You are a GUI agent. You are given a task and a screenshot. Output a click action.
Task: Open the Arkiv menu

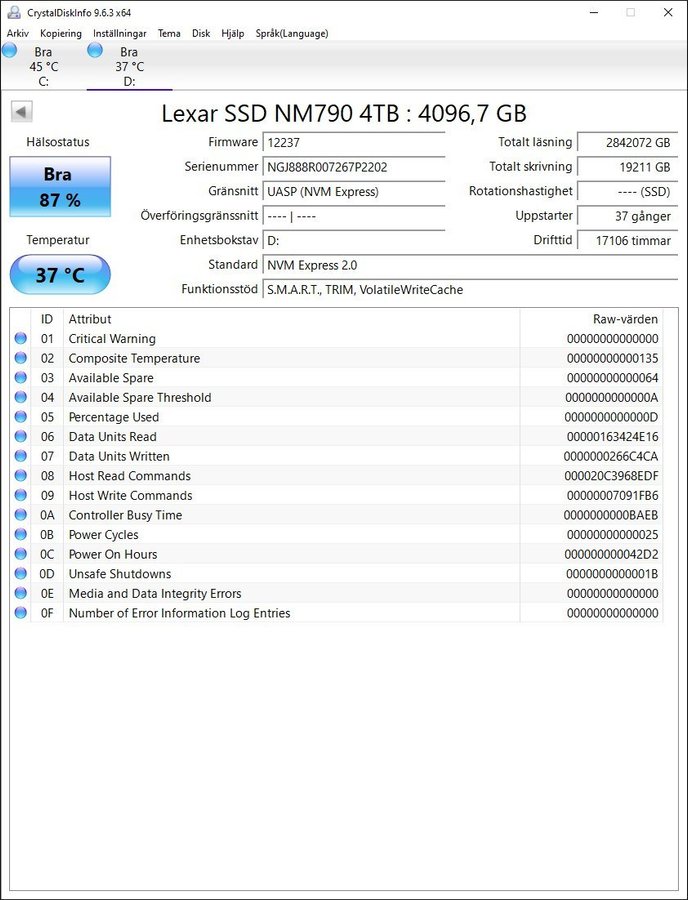coord(18,33)
